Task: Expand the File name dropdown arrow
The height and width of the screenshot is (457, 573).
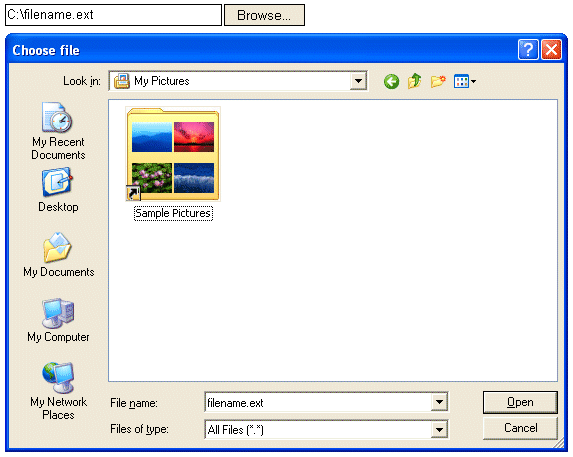Action: point(439,402)
